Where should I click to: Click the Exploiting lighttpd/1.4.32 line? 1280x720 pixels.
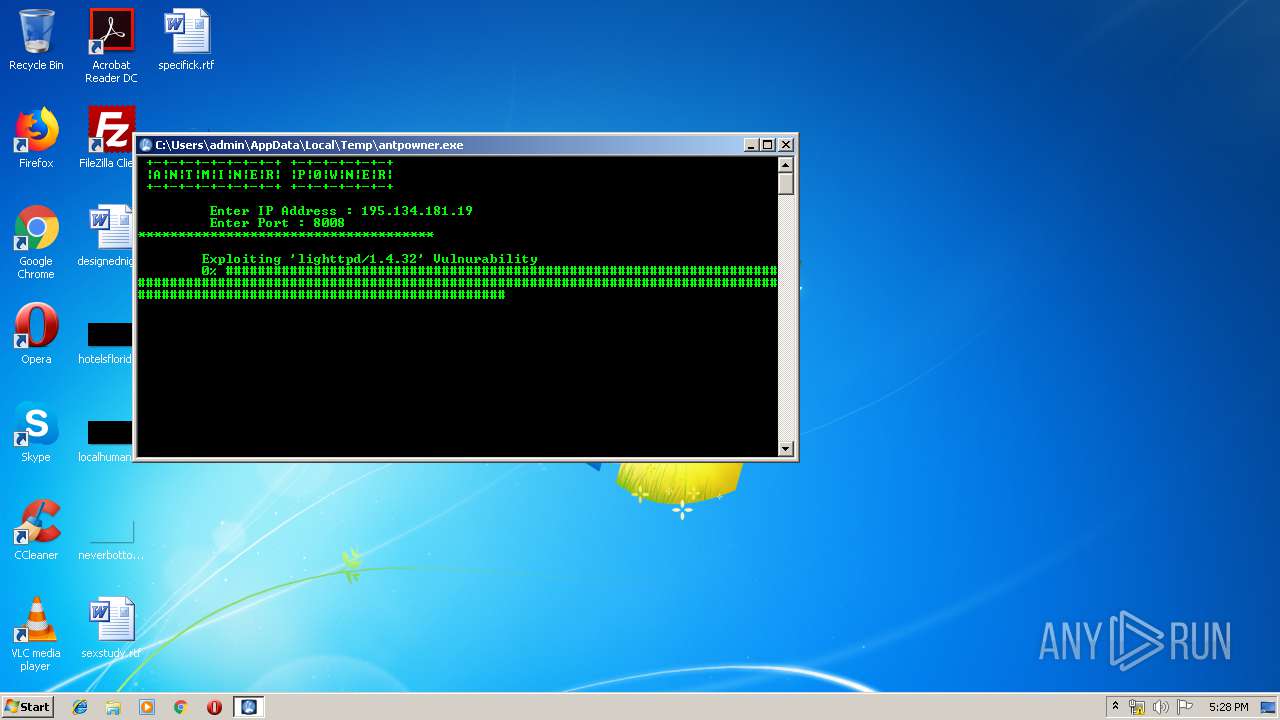click(370, 259)
